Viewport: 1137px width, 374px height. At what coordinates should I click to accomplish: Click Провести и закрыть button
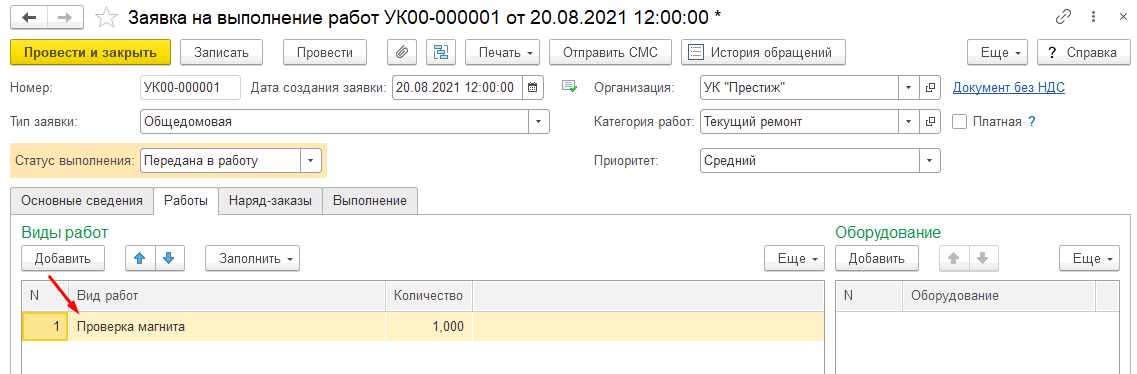pyautogui.click(x=91, y=52)
